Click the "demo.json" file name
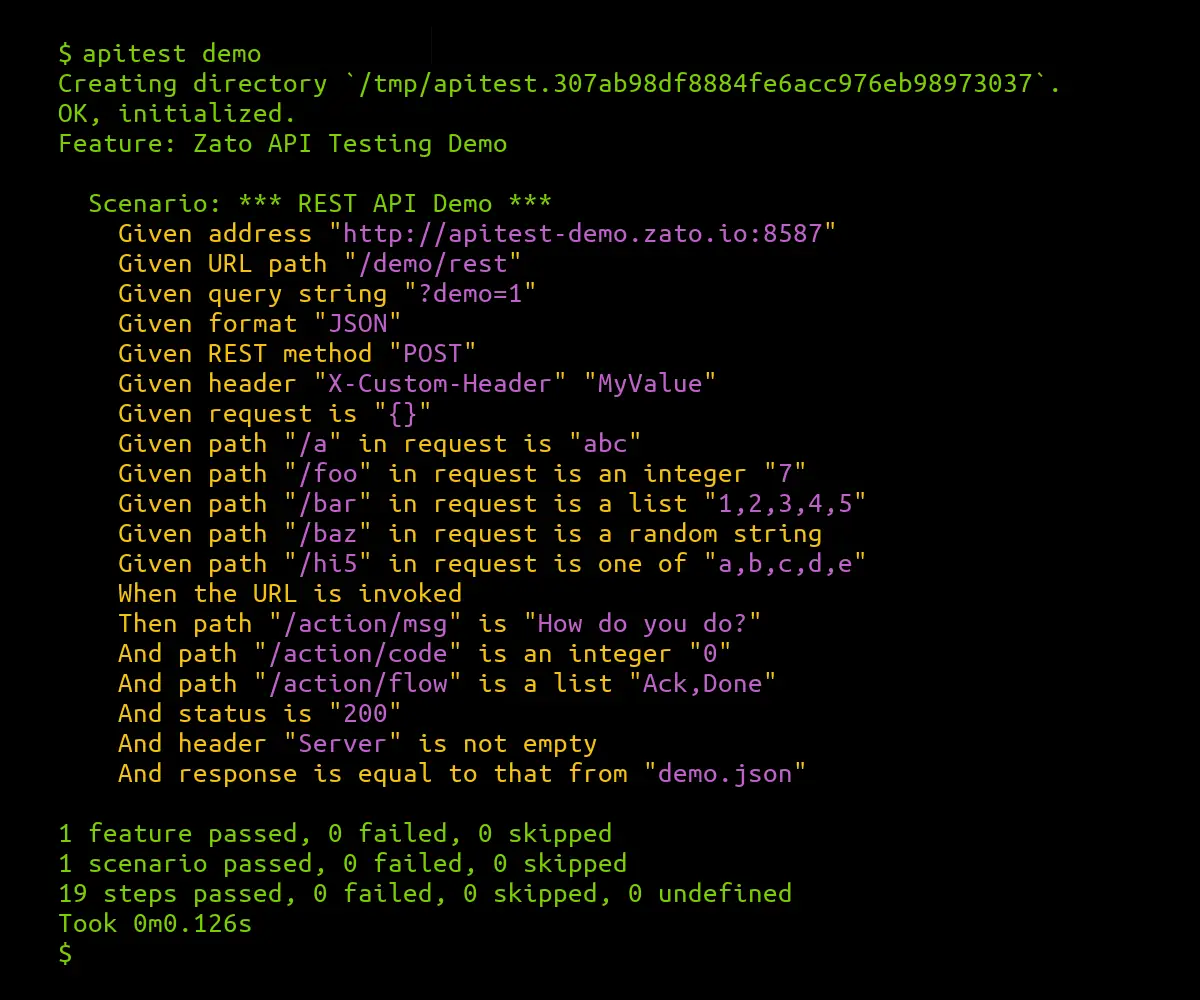The image size is (1200, 1000). coord(724,774)
